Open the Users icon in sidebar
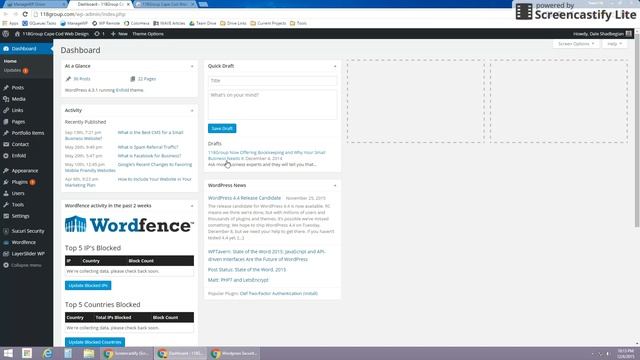 (6, 193)
